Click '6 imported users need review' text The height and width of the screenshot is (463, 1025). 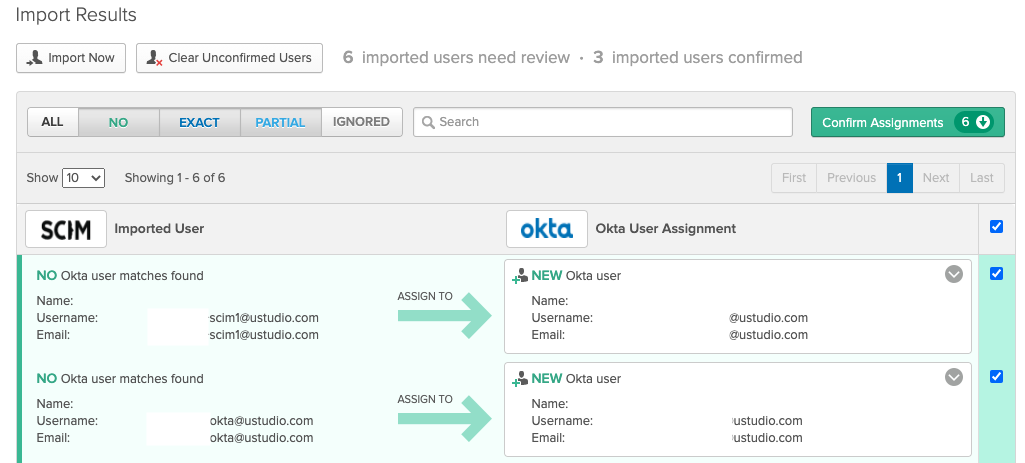456,58
